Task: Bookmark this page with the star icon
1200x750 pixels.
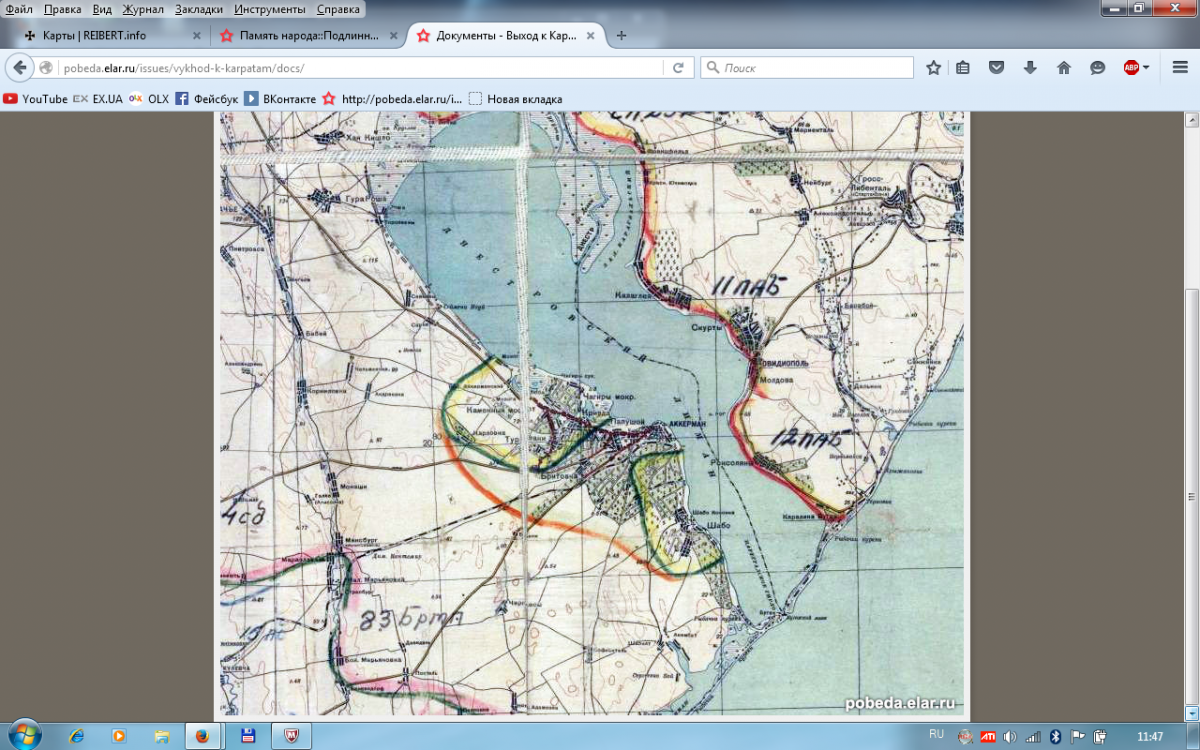Action: (x=933, y=68)
